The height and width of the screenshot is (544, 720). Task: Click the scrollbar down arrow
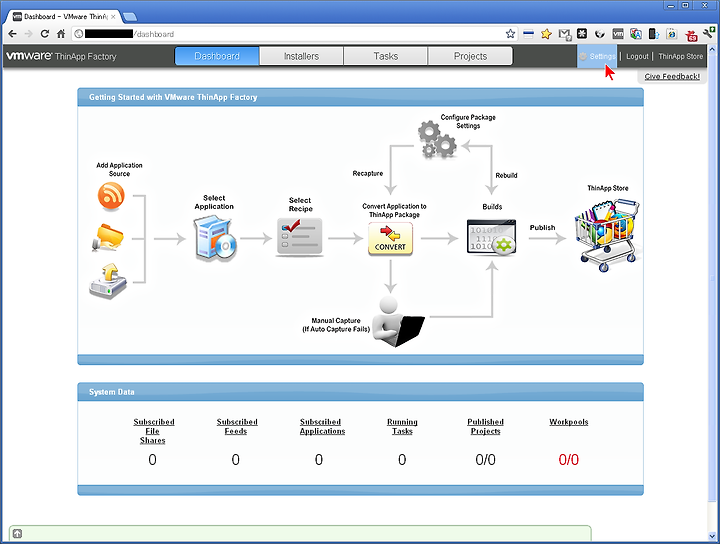(x=712, y=536)
